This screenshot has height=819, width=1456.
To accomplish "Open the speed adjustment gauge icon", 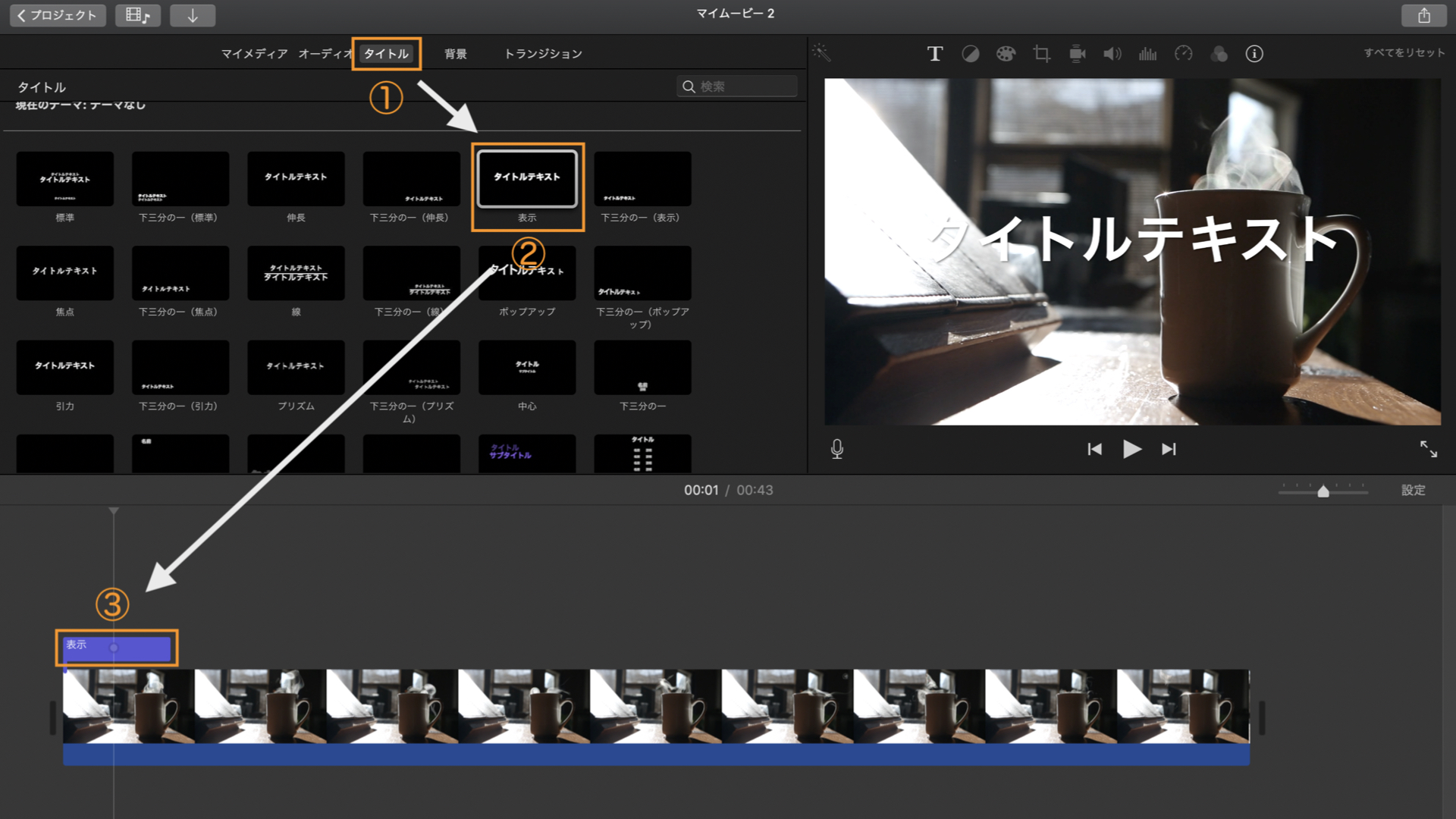I will click(1183, 54).
